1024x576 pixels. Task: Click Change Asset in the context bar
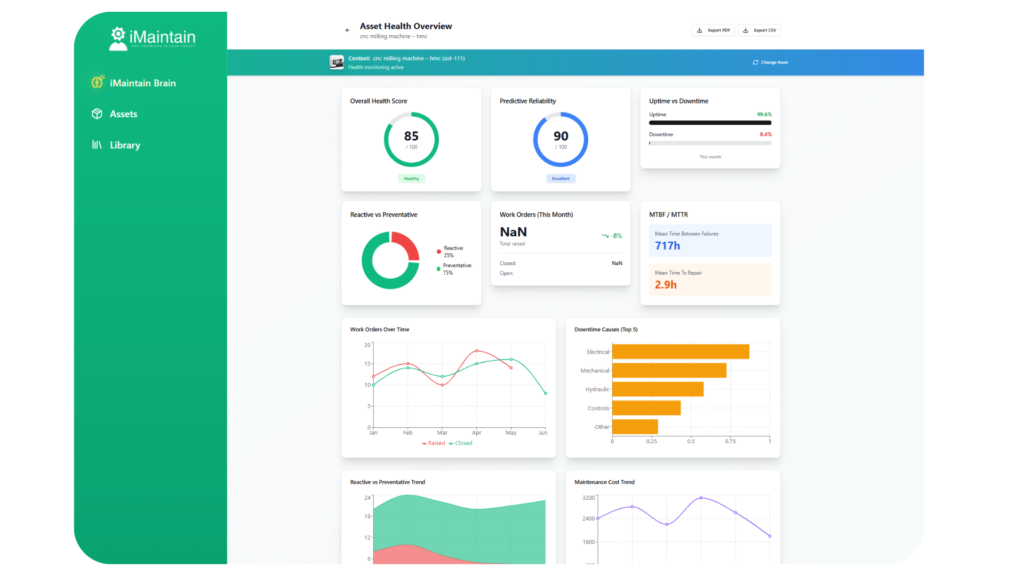click(770, 62)
